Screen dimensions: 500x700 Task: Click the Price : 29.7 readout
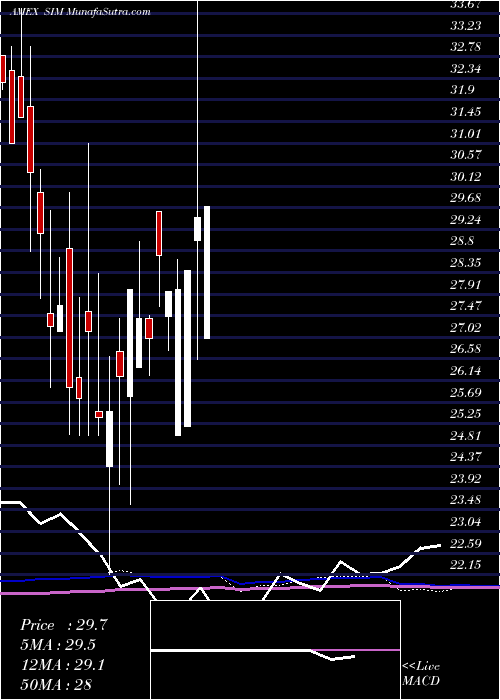(64, 625)
